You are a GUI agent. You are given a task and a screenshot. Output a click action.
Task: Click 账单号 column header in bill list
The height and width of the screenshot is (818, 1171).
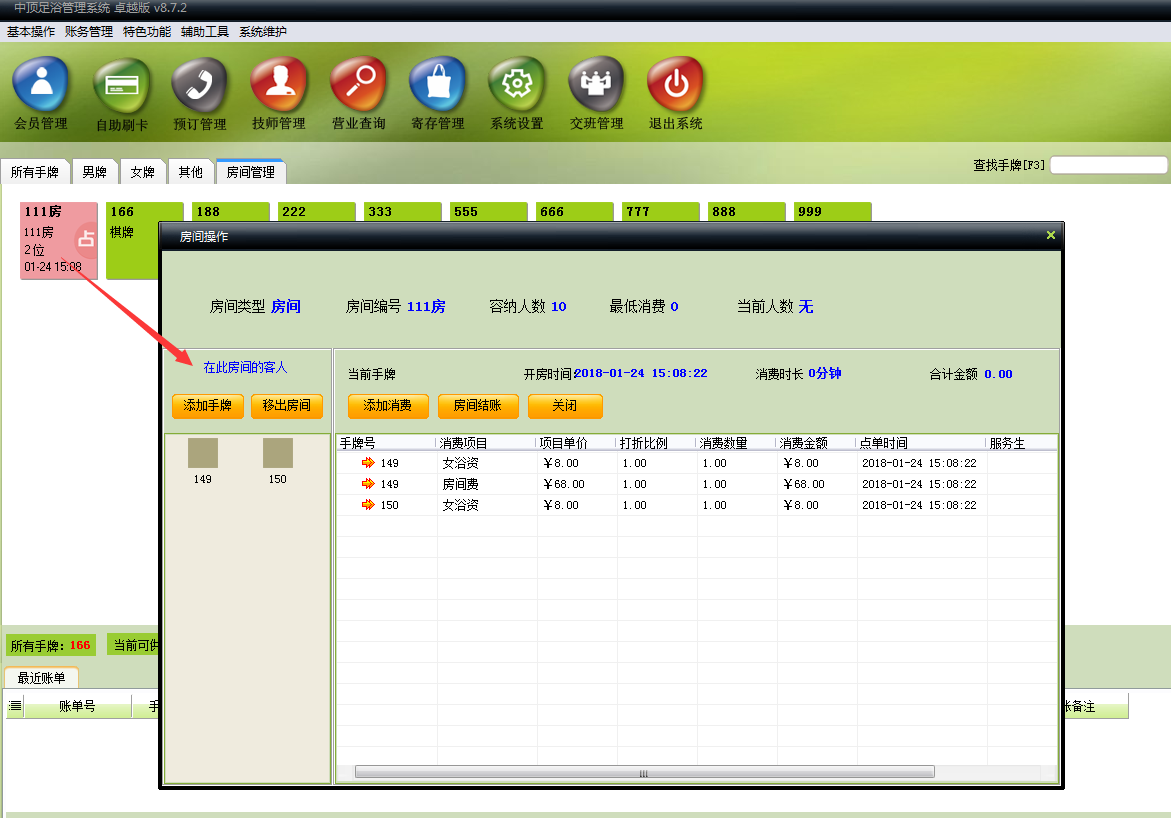78,706
